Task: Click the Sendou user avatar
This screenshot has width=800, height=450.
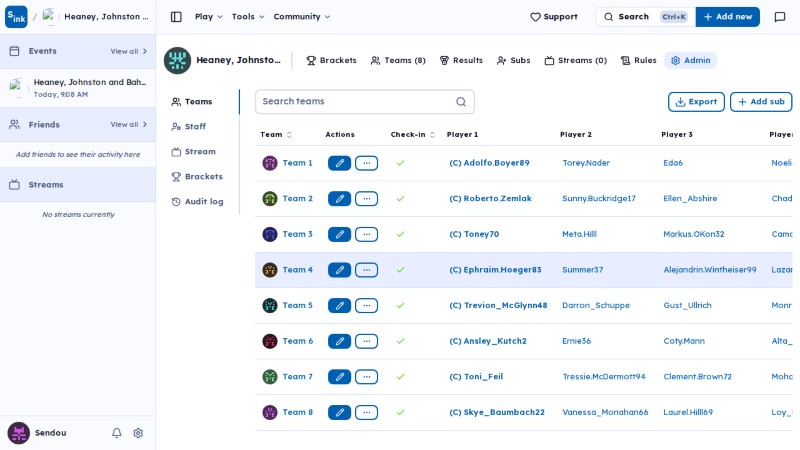Action: (18, 433)
